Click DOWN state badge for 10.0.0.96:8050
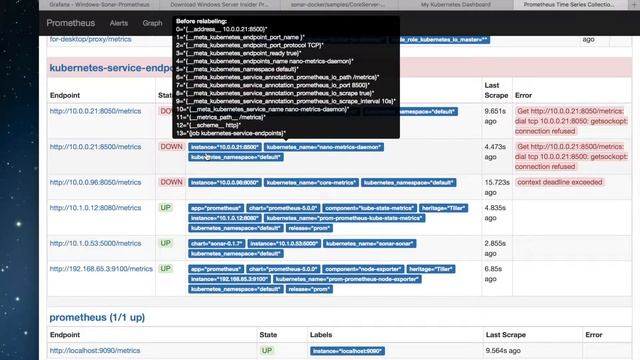Screen dimensions: 640x360 (x=171, y=182)
